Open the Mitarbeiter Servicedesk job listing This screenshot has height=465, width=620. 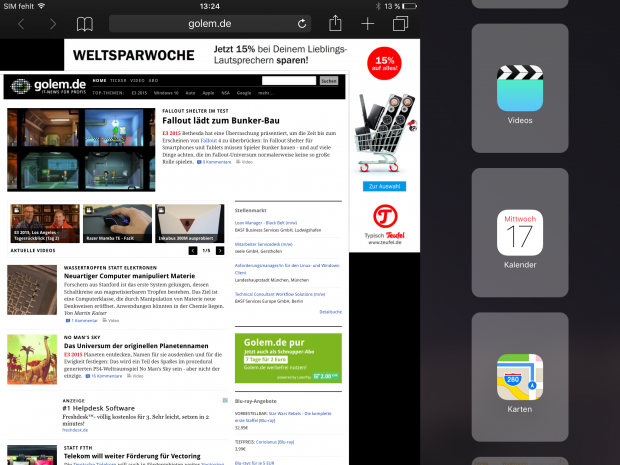click(x=264, y=244)
